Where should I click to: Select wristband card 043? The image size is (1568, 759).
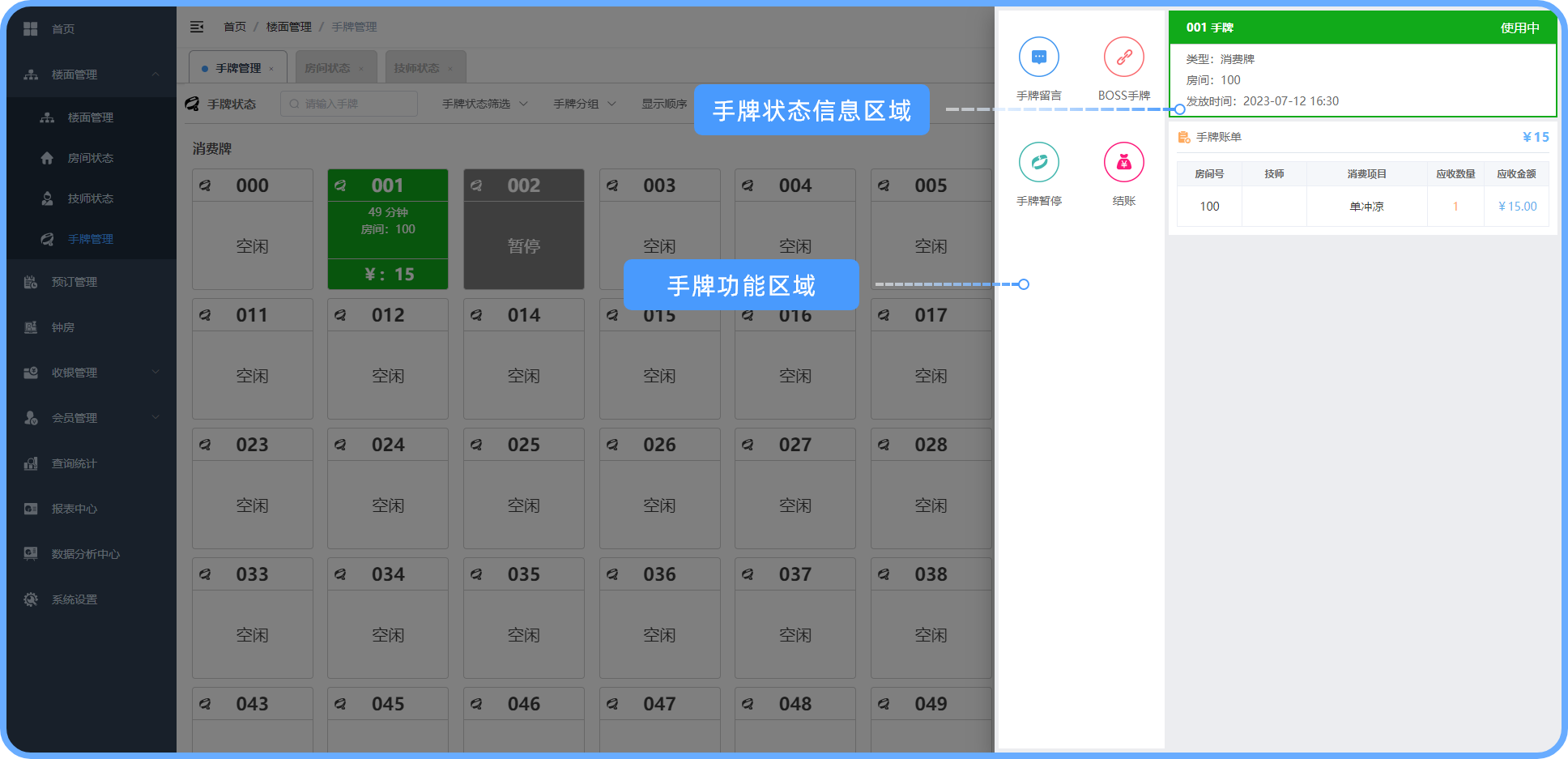(253, 720)
